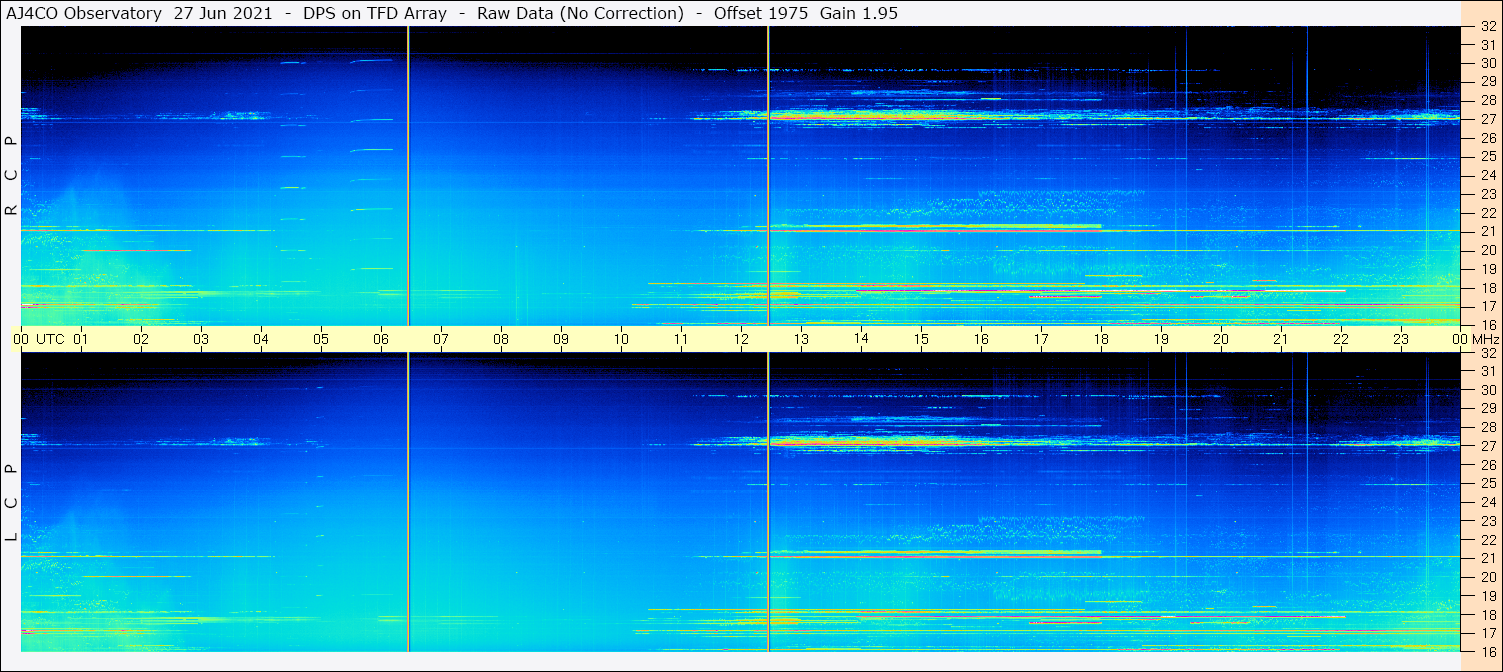Click the 13 hour tick label
This screenshot has height=672, width=1503.
coord(801,339)
